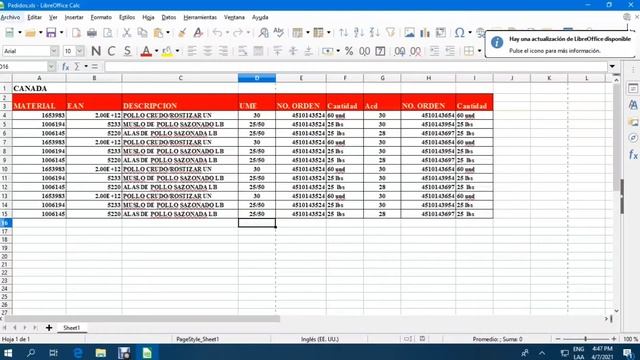Toggle align top vertical alignment

278,51
